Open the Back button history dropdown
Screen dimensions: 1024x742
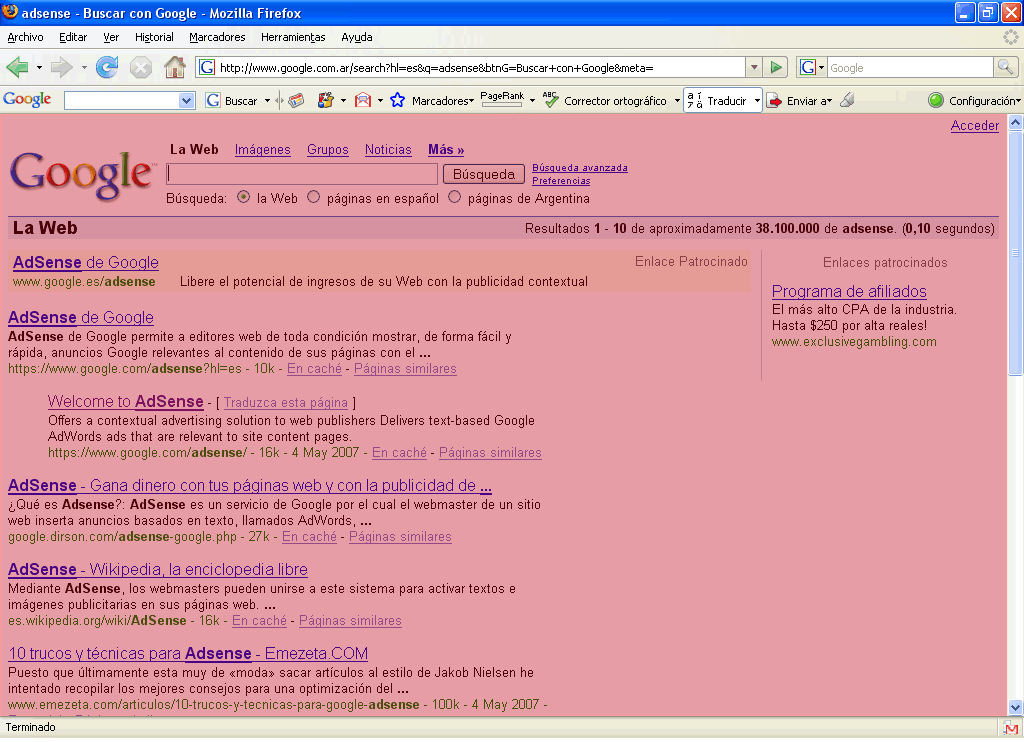point(39,67)
